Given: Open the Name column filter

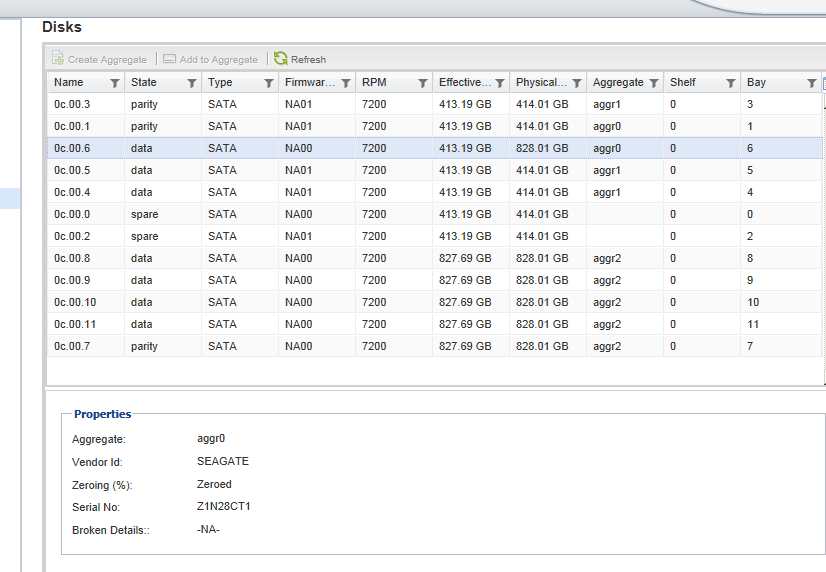Looking at the screenshot, I should [114, 83].
